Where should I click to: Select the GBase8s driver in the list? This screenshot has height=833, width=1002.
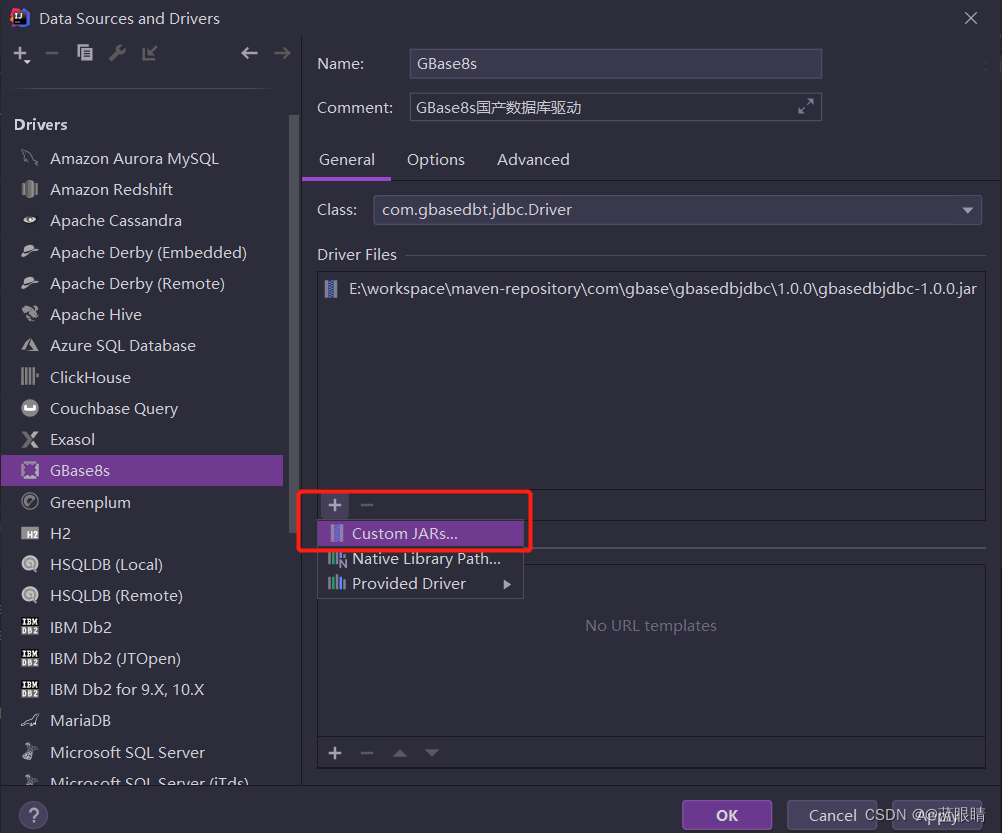click(x=142, y=471)
